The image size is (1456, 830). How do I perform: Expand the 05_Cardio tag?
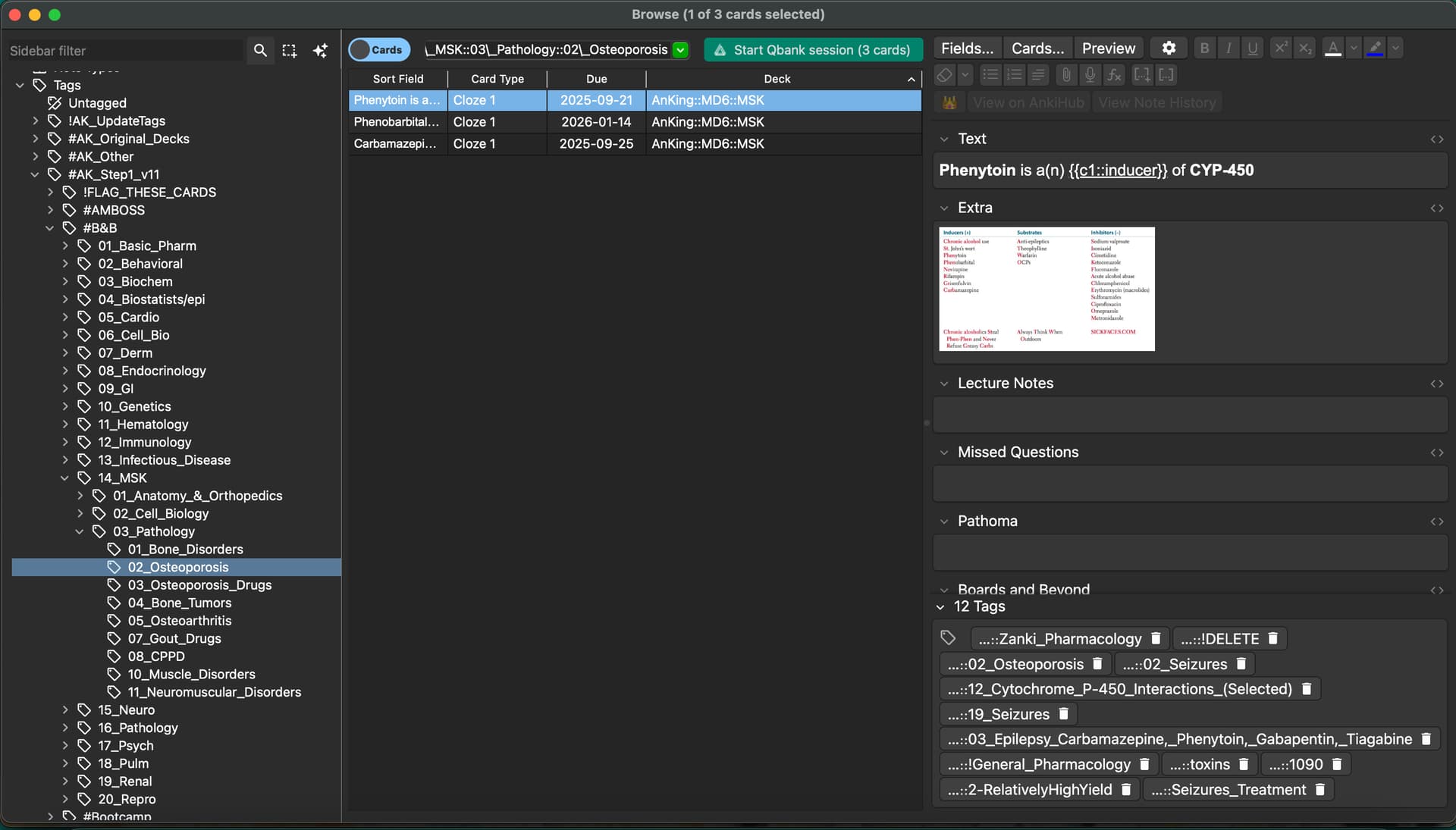[65, 318]
